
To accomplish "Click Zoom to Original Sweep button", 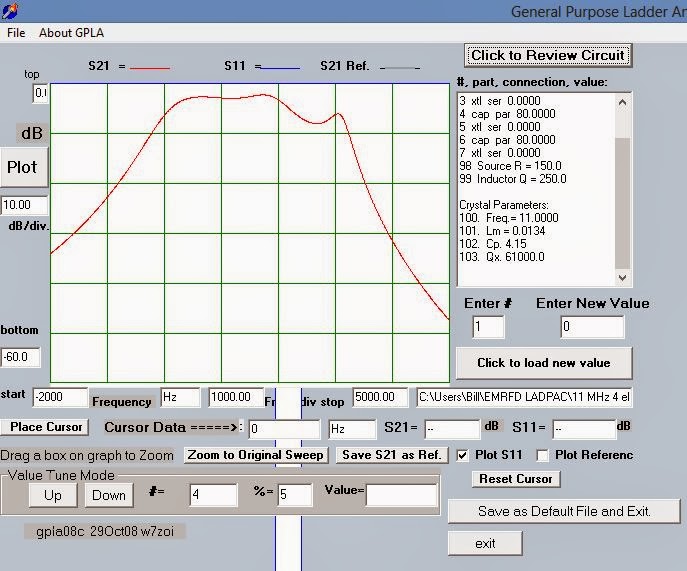I will (256, 455).
